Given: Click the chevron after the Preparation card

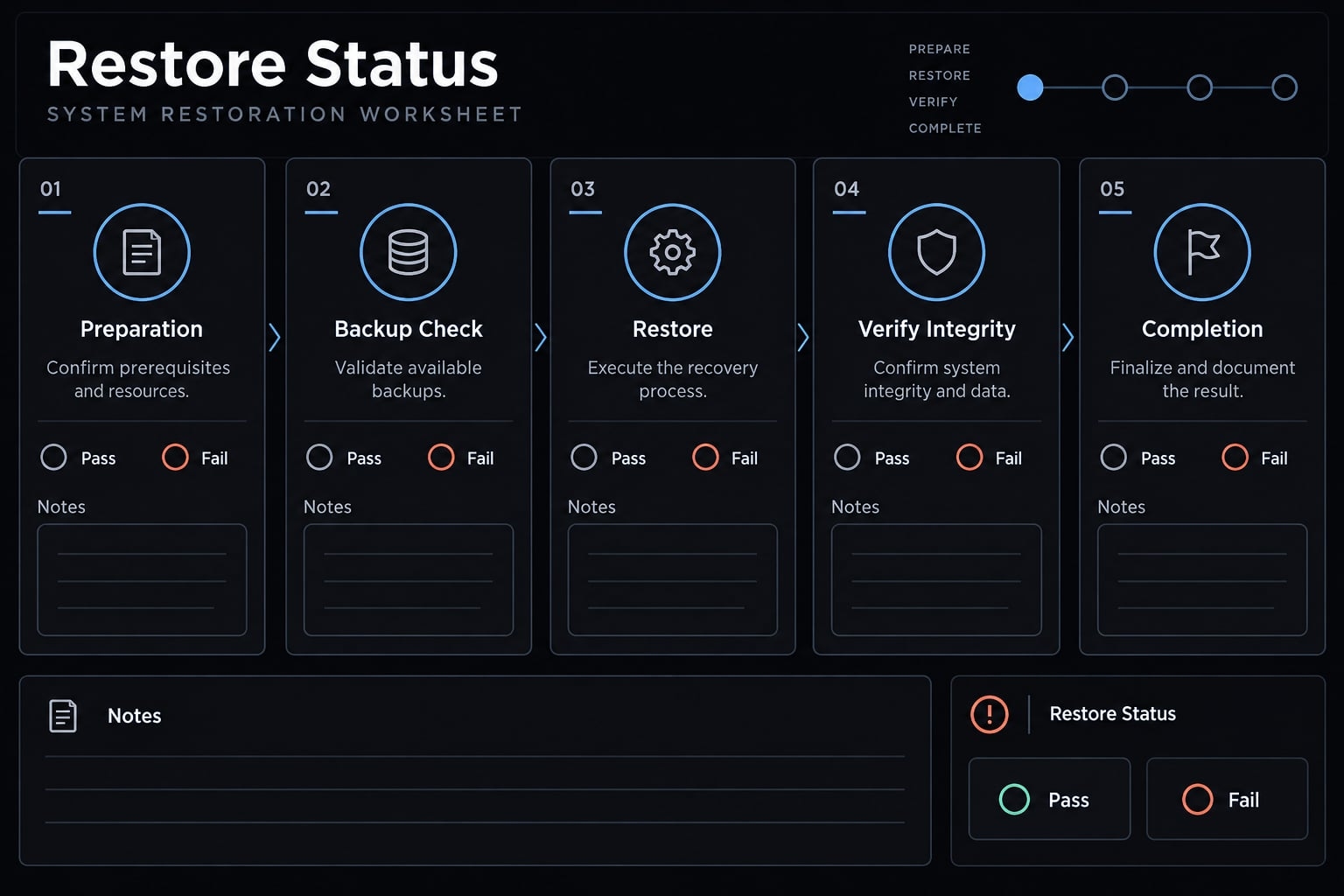Looking at the screenshot, I should click(x=275, y=337).
